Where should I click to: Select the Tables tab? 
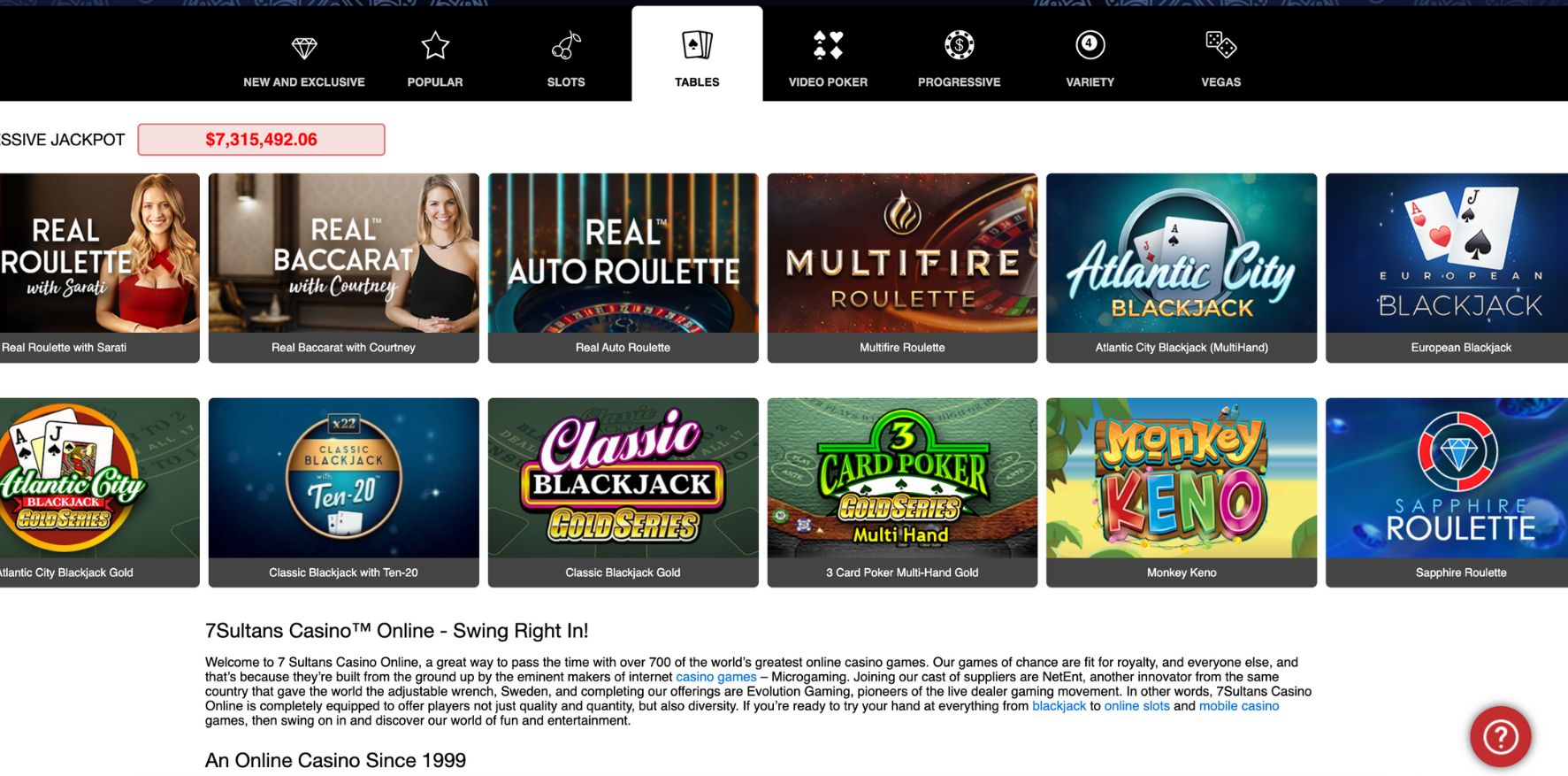pyautogui.click(x=697, y=54)
